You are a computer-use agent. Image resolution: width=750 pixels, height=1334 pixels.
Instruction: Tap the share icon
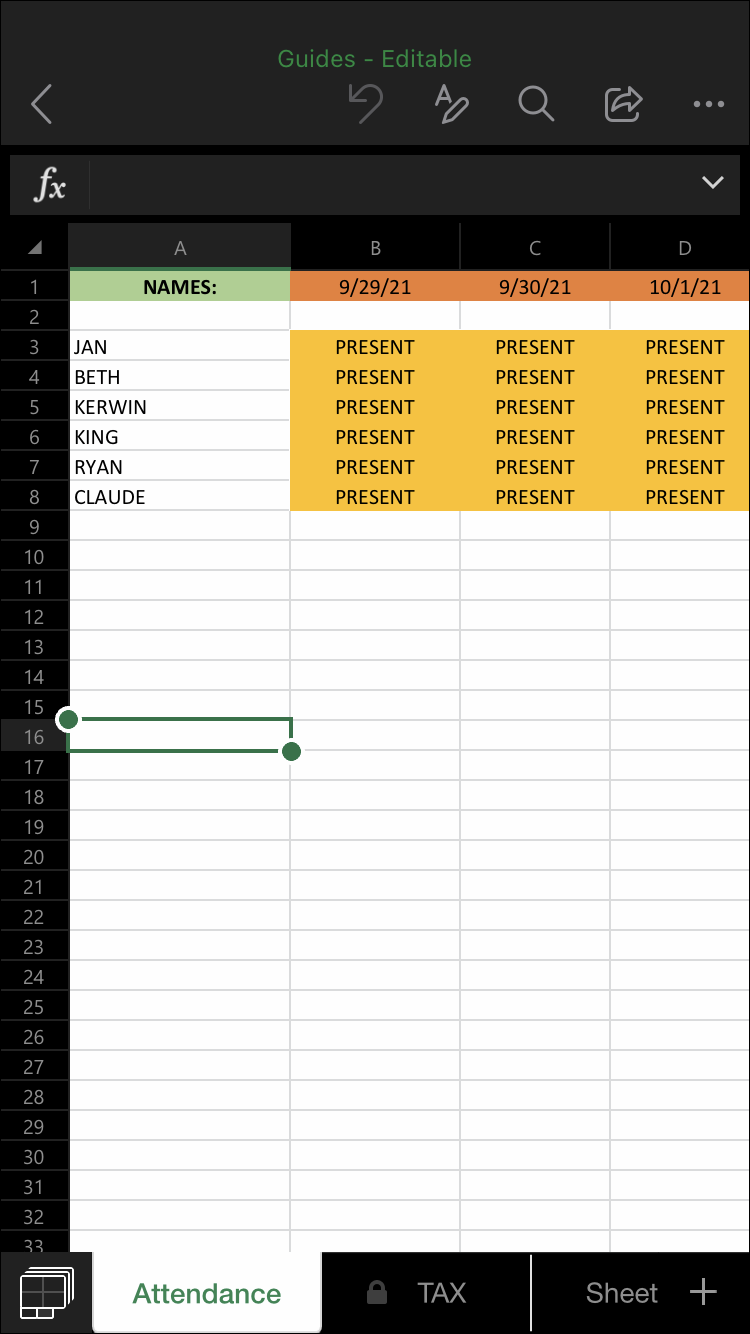pos(623,103)
